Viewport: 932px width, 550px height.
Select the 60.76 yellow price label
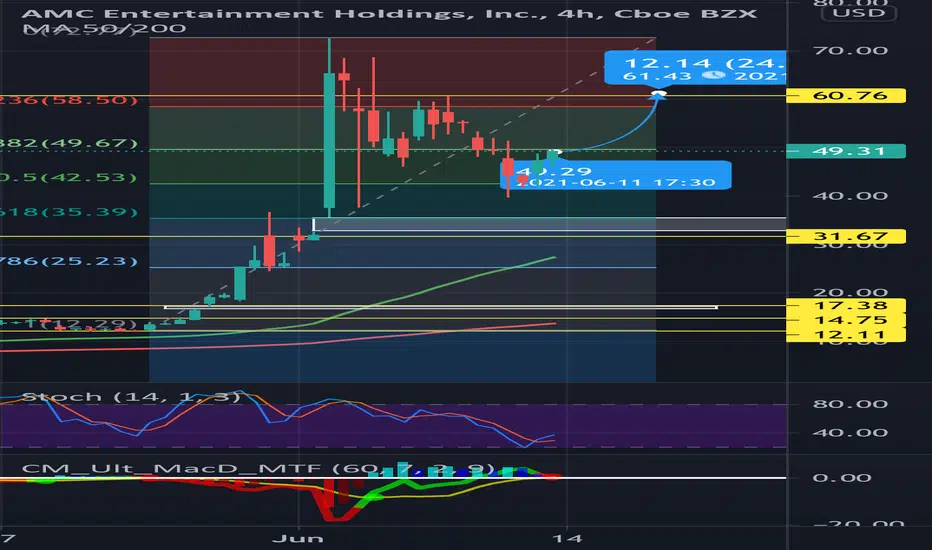846,95
